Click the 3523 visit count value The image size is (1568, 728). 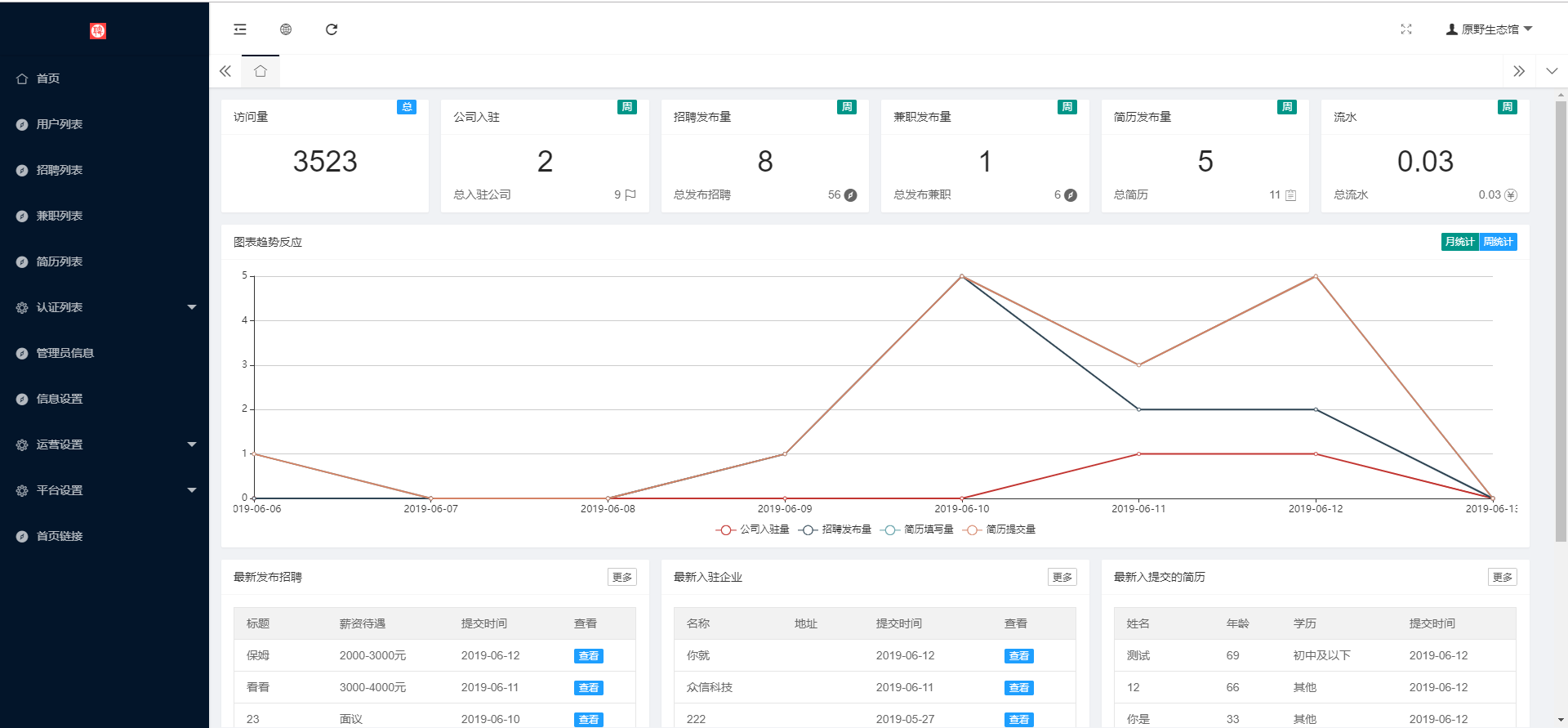(x=325, y=161)
